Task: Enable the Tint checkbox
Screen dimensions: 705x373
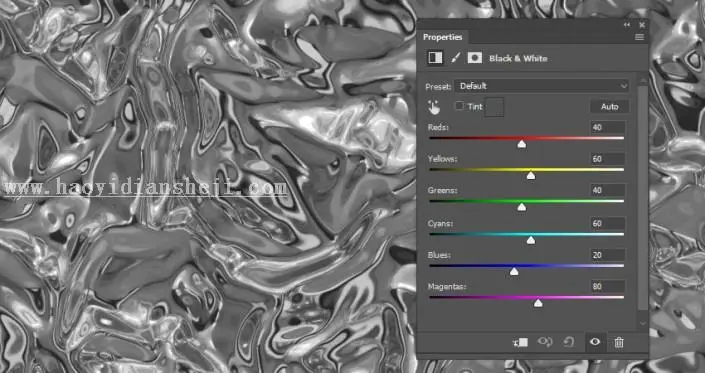Action: (x=459, y=106)
